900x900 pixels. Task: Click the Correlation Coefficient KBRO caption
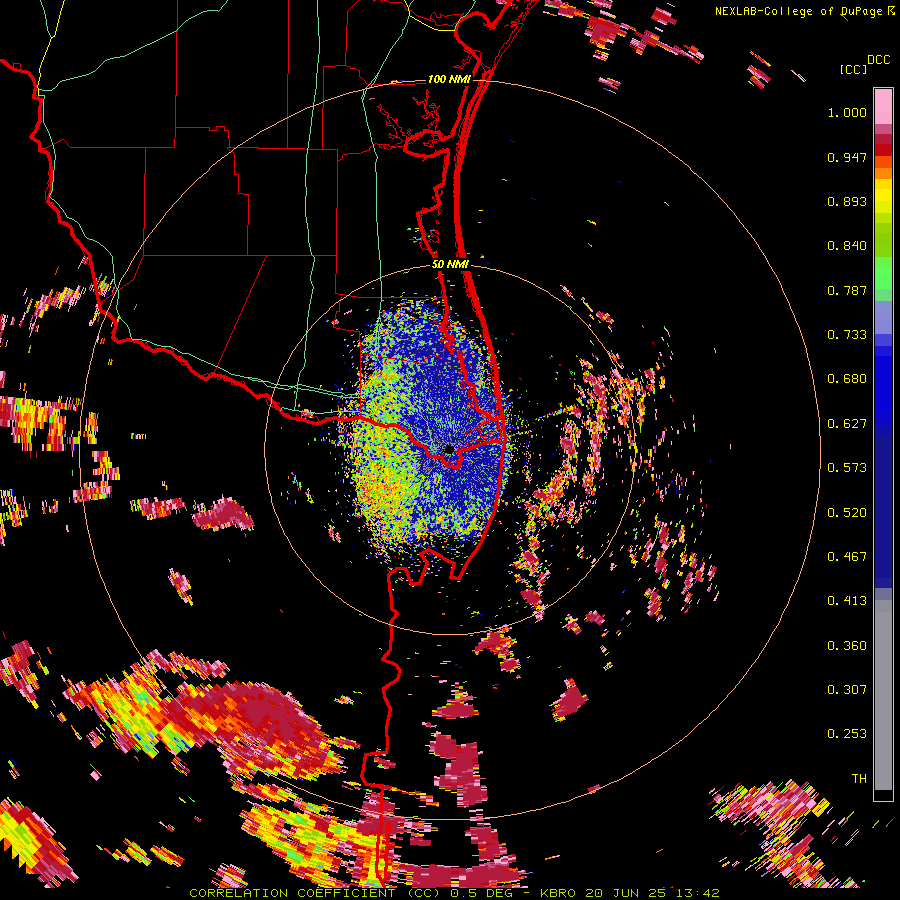coord(454,893)
